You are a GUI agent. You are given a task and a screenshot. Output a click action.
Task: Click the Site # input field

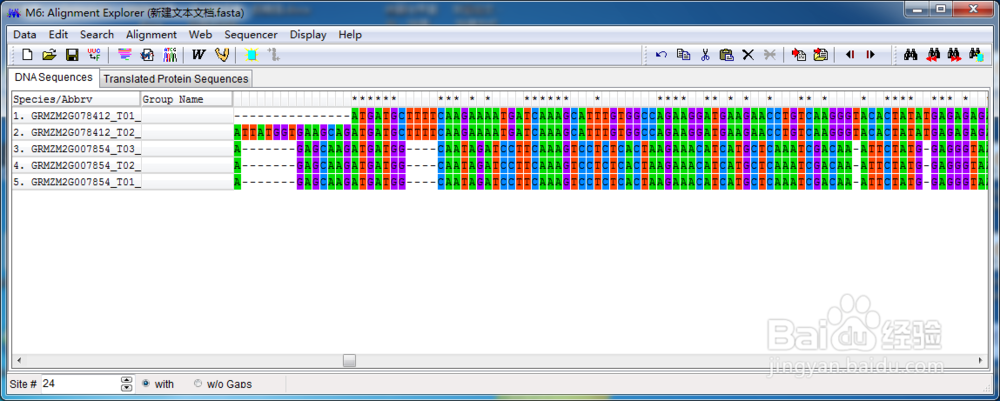(80, 384)
